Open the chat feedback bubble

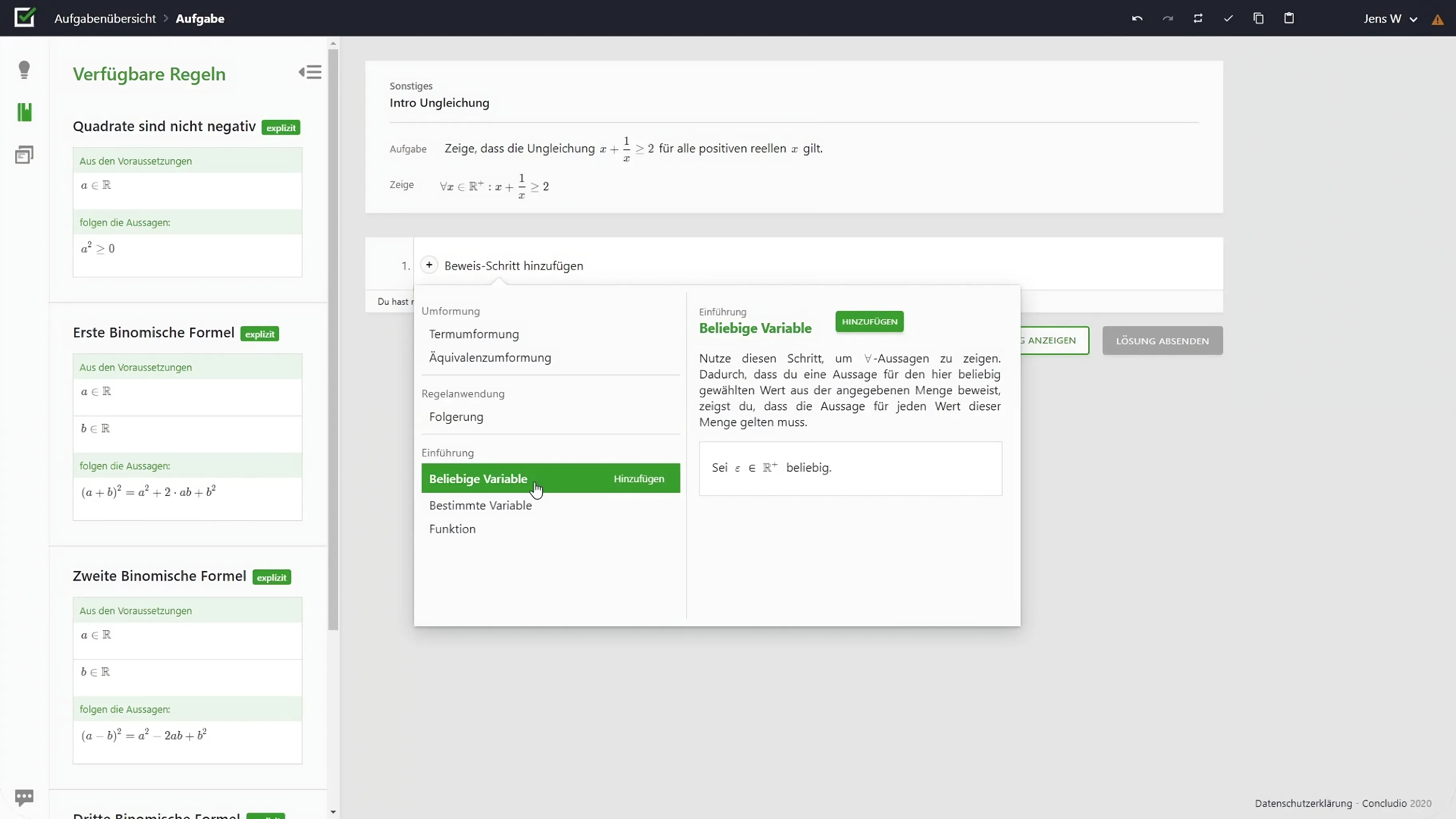(24, 797)
